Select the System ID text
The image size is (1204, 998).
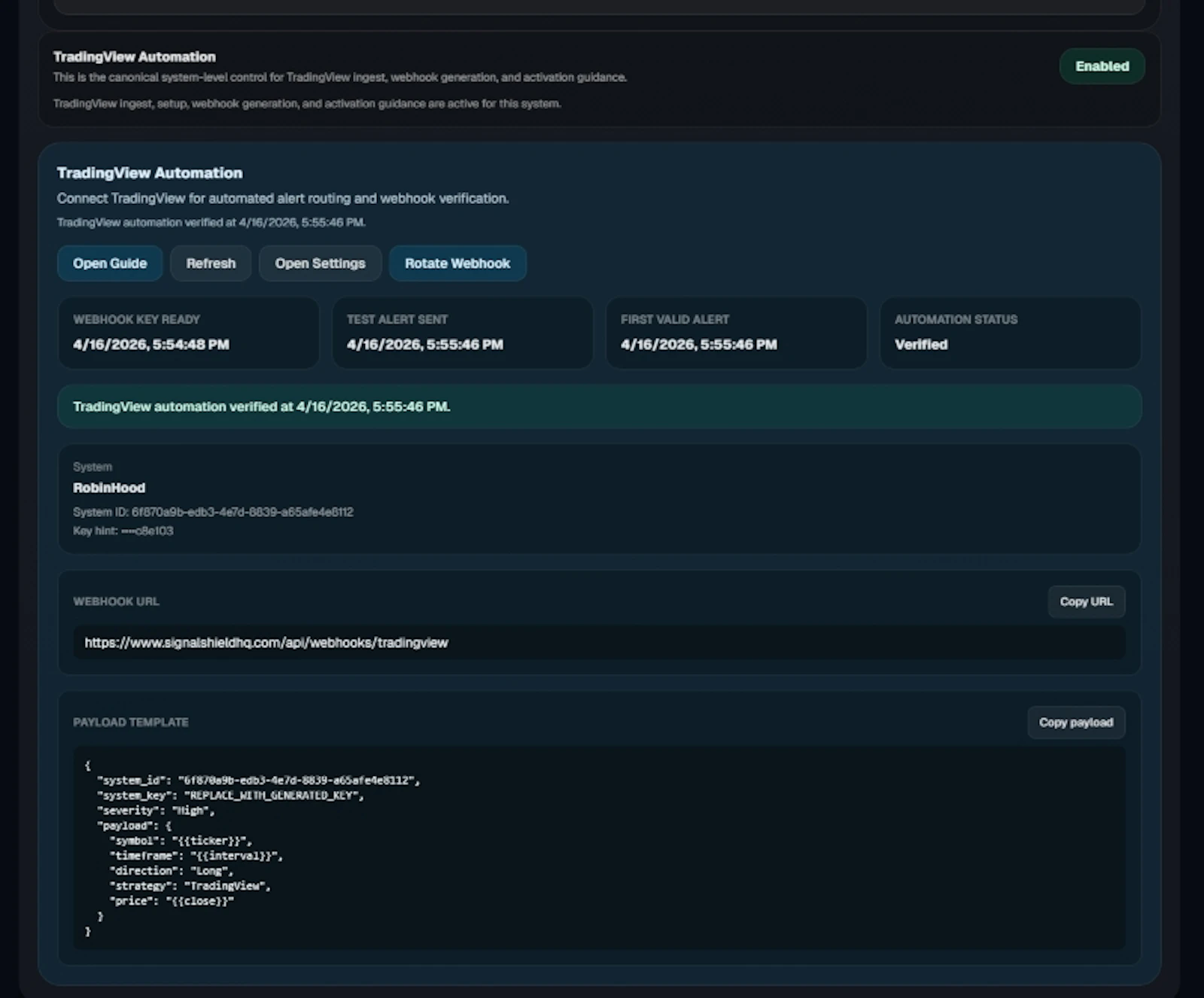[213, 512]
